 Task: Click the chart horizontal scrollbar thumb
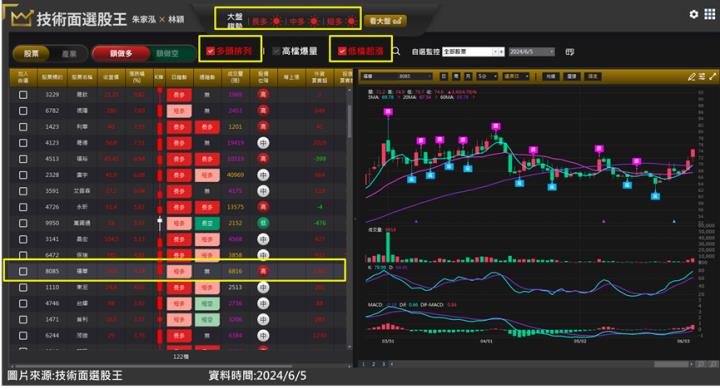point(671,364)
